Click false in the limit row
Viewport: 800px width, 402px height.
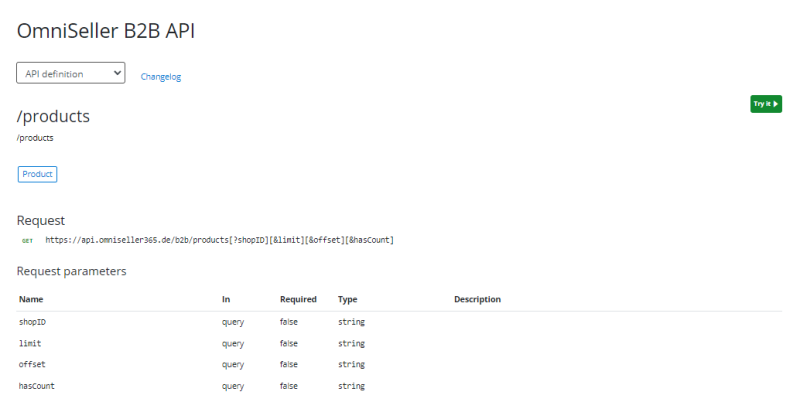tap(289, 343)
